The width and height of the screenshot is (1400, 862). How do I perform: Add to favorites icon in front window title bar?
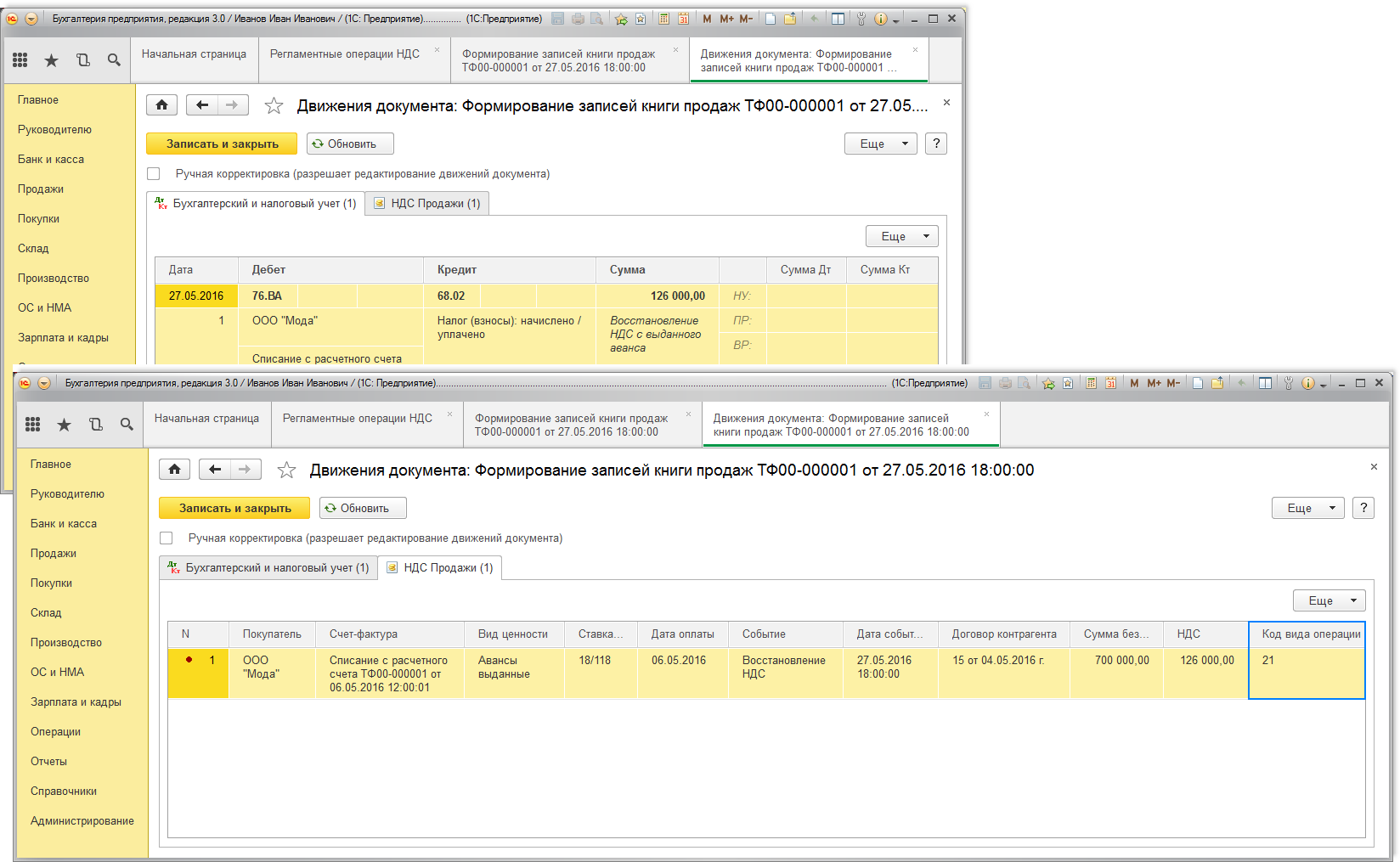(1048, 383)
